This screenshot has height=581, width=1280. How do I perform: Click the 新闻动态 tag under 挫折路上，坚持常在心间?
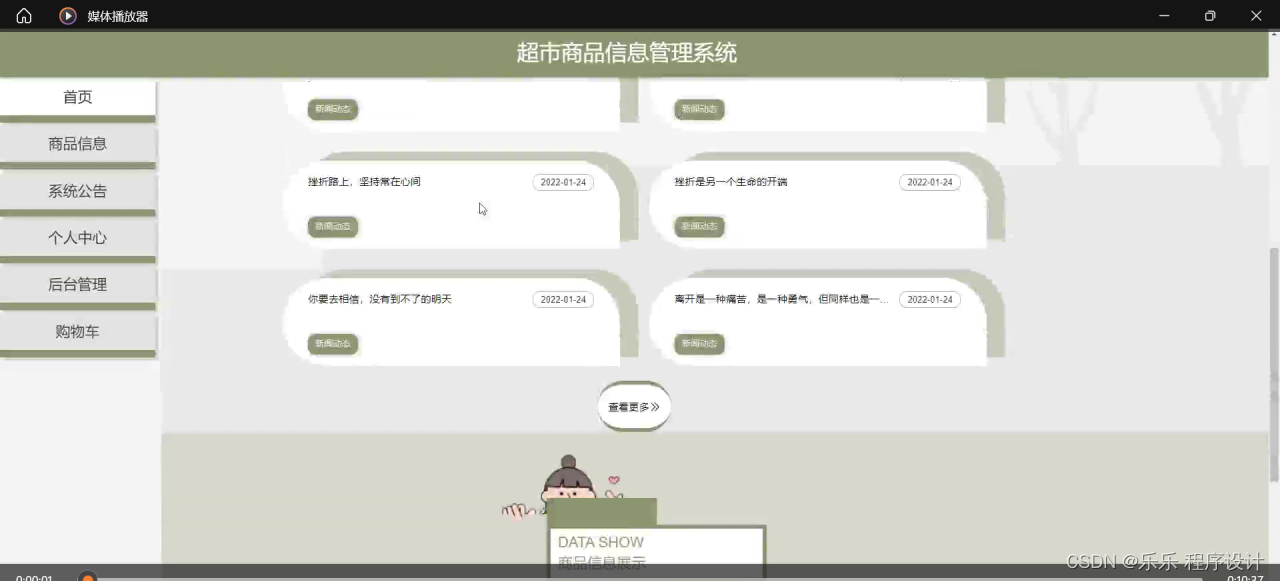[332, 226]
